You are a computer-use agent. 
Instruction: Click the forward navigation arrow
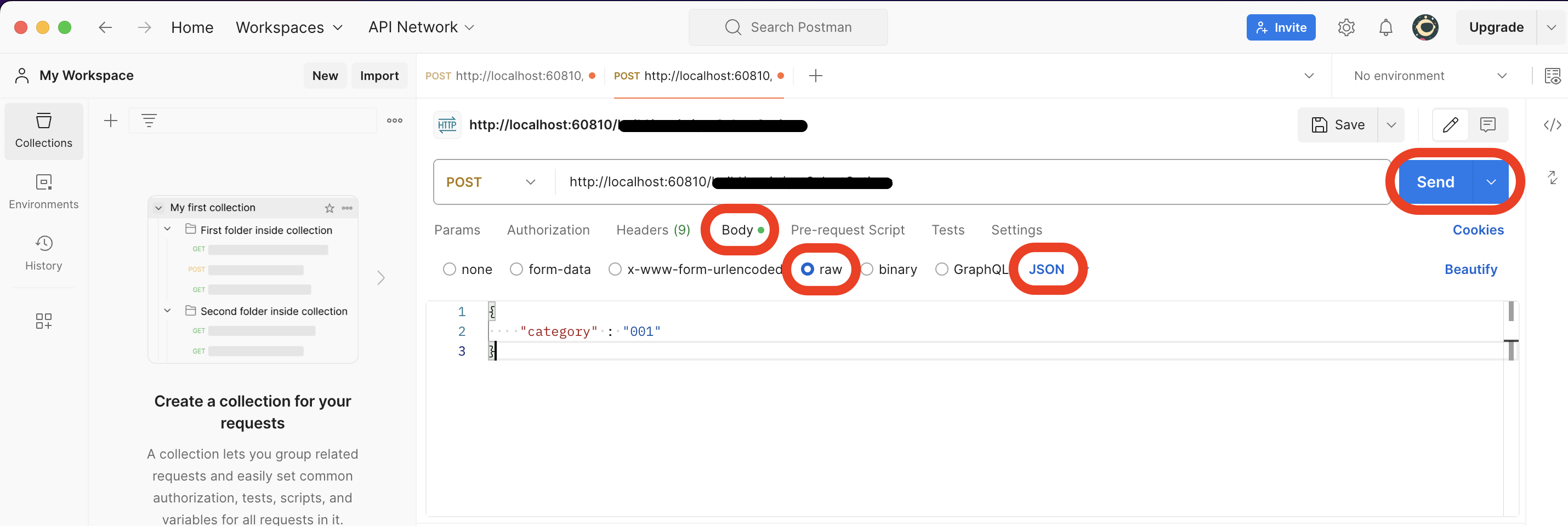pyautogui.click(x=144, y=27)
